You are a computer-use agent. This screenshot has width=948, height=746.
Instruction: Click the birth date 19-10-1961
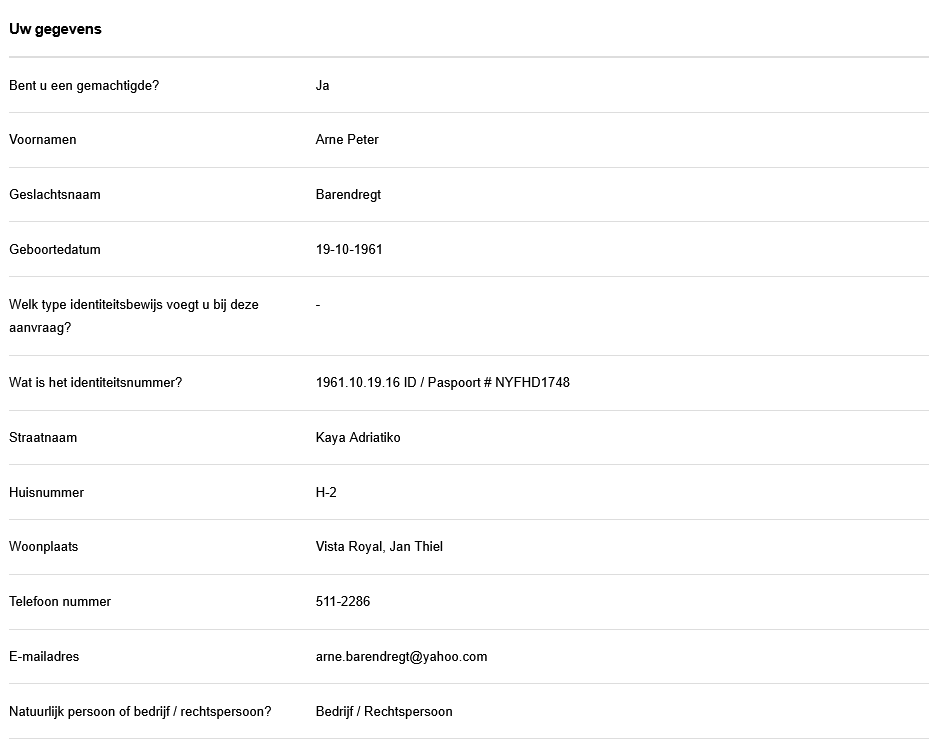click(349, 249)
